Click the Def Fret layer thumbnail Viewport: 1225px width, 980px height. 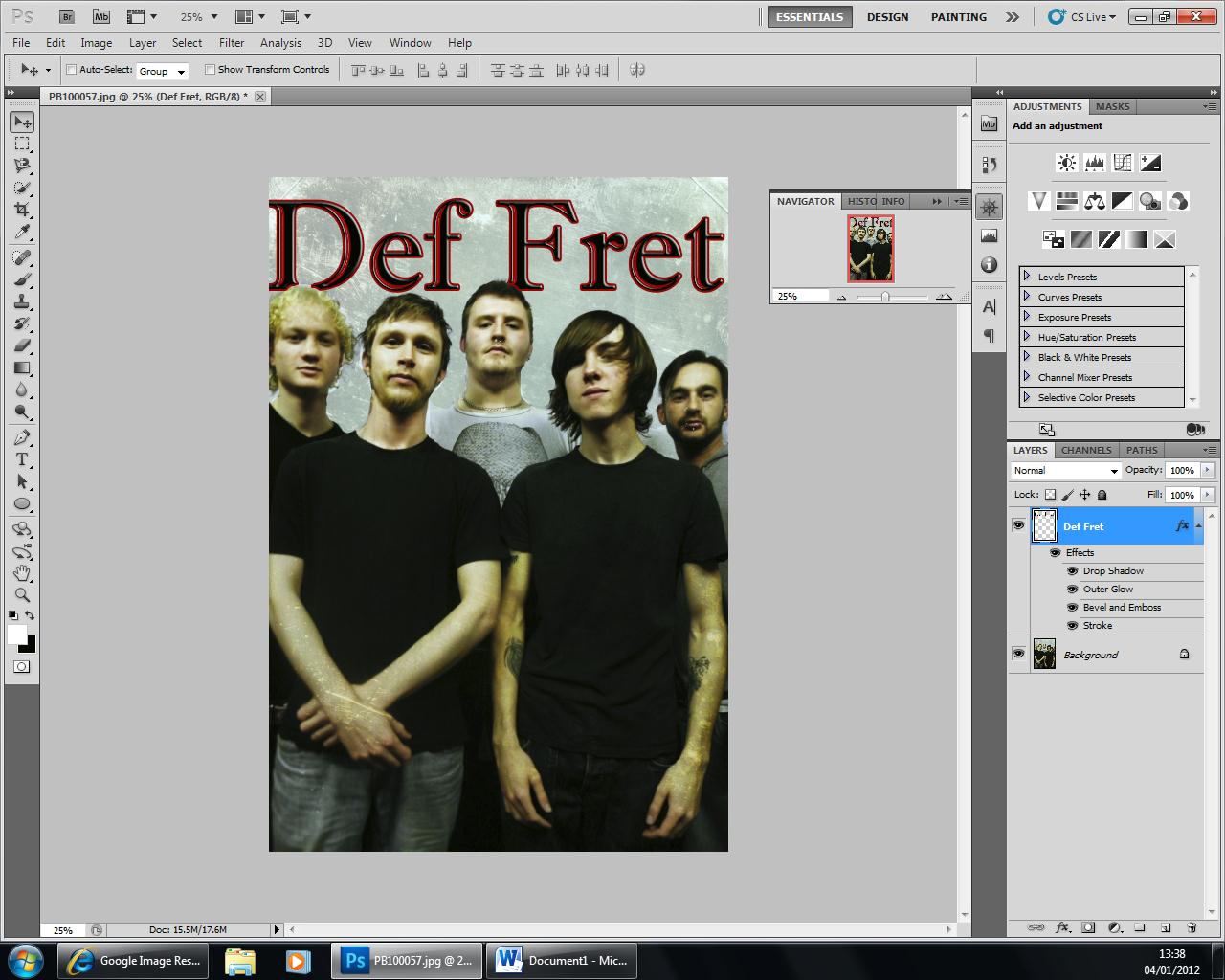pyautogui.click(x=1044, y=525)
